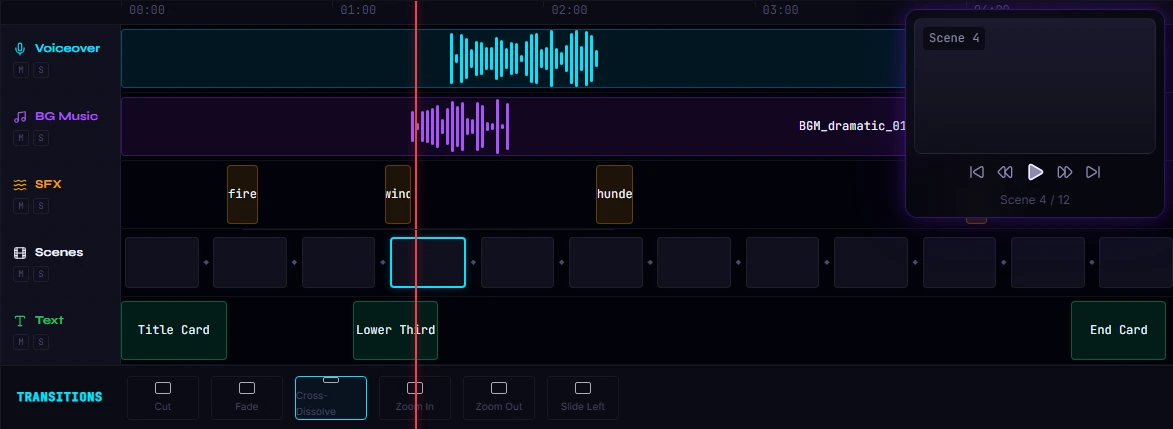1173x429 pixels.
Task: Click the BG Music purple waveform
Action: pos(460,127)
